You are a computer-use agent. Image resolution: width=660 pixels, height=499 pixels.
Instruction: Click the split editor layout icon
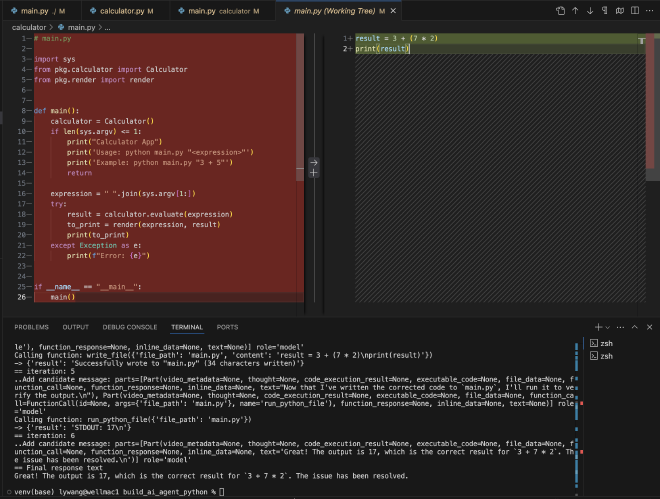[635, 11]
